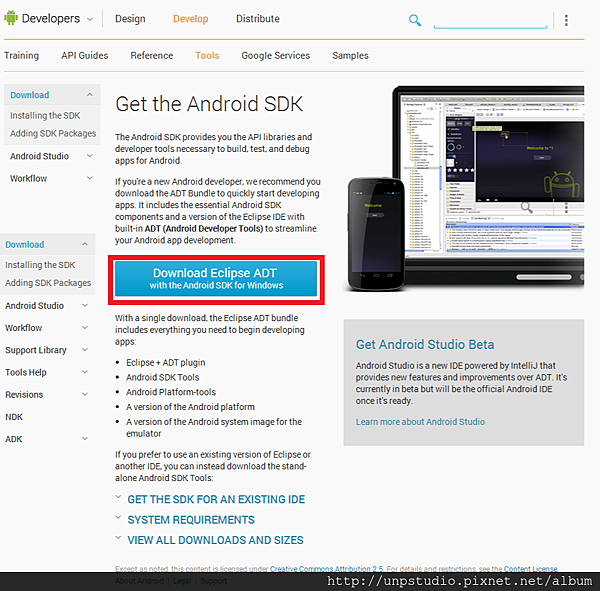This screenshot has width=600, height=591.
Task: Click A version of the Android platform bullet
Action: point(190,407)
